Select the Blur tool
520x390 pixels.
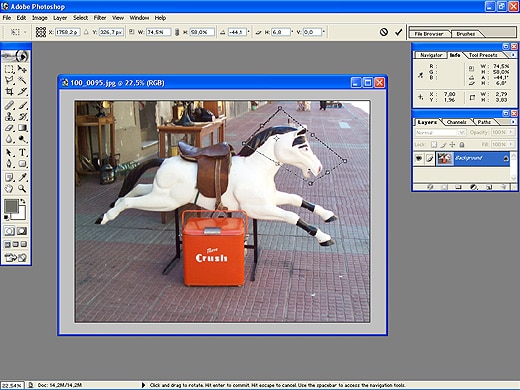pyautogui.click(x=9, y=139)
